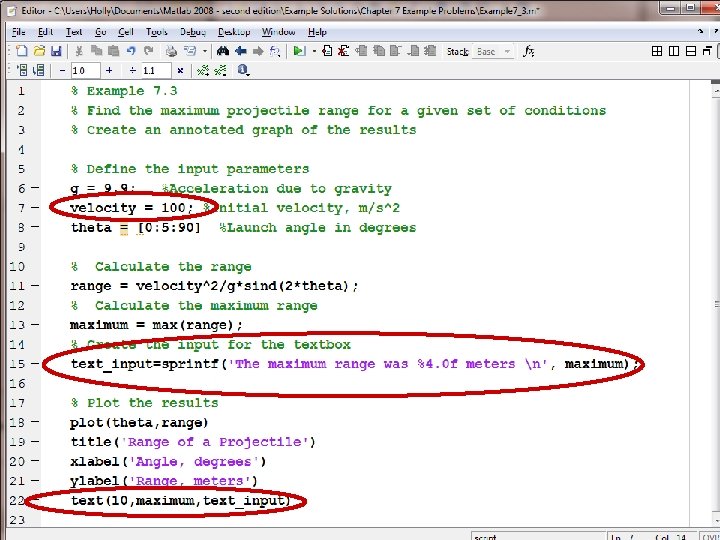This screenshot has height=540, width=720.
Task: Open the dropdown arrow next to the print icon
Action: point(204,51)
